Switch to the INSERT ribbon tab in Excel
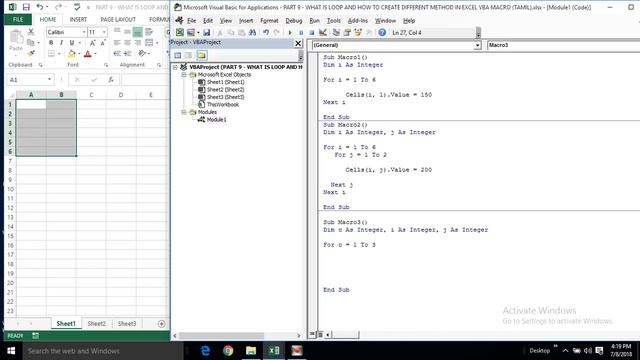The width and height of the screenshot is (640, 360). (x=78, y=19)
